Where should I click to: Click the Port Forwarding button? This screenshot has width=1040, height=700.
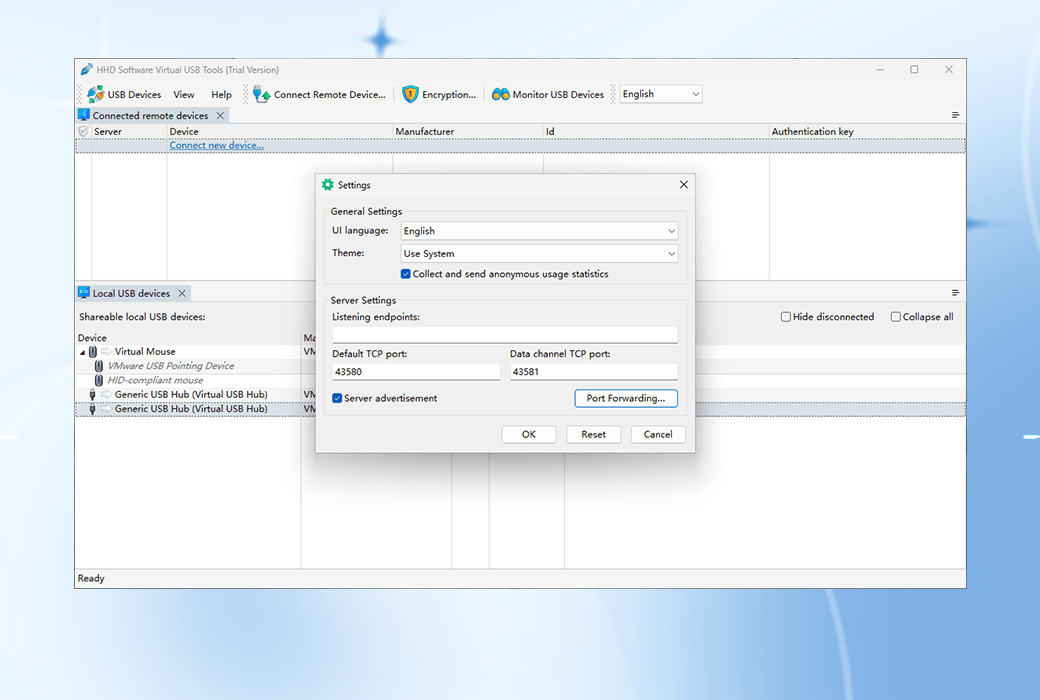click(625, 398)
